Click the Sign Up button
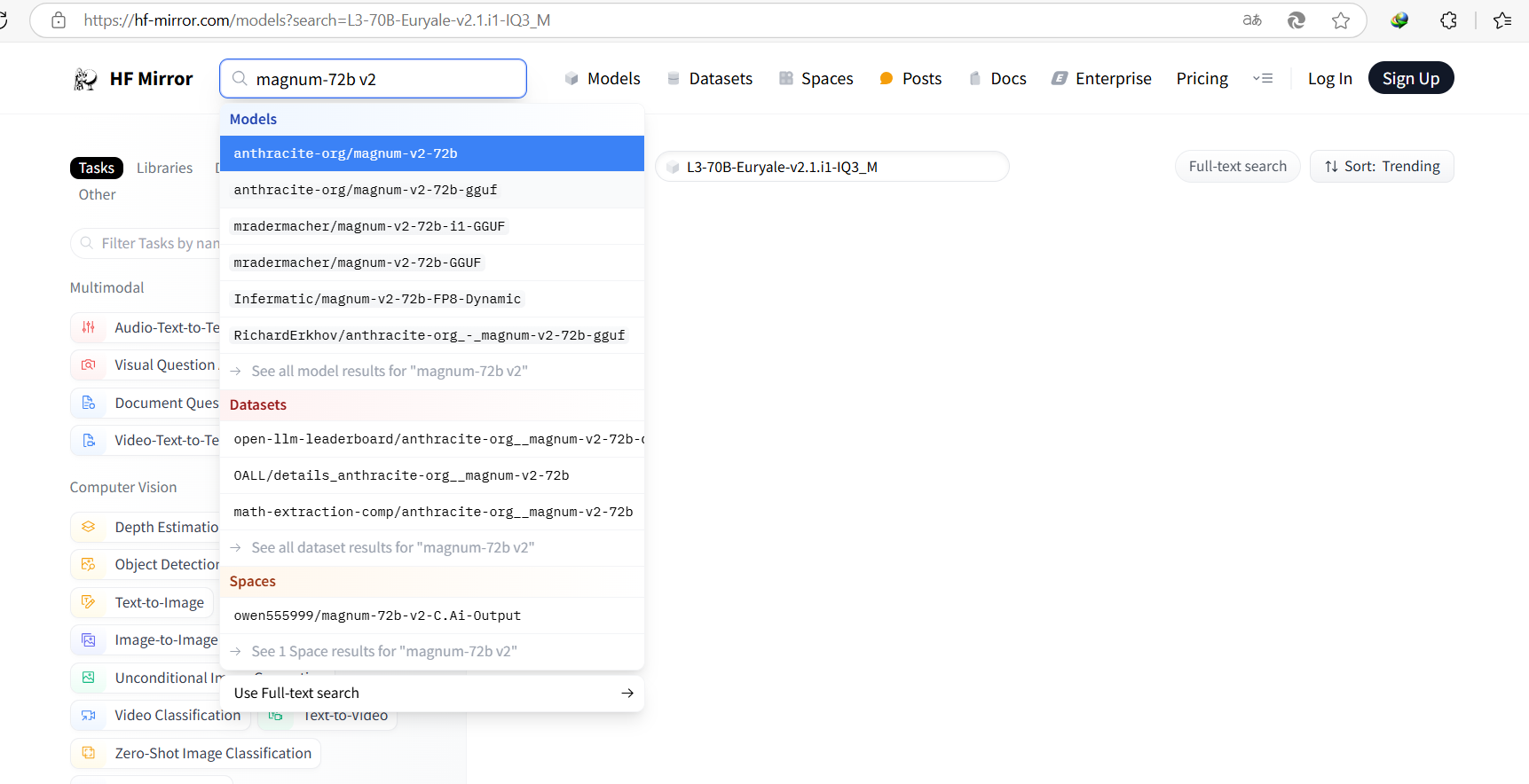This screenshot has height=784, width=1529. pyautogui.click(x=1411, y=78)
